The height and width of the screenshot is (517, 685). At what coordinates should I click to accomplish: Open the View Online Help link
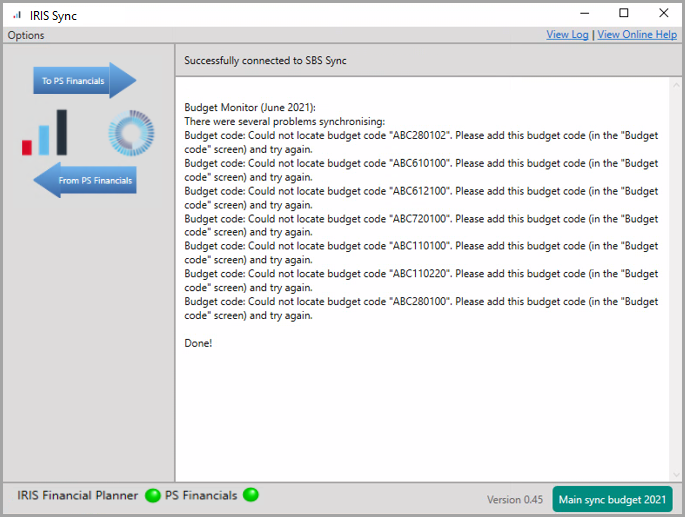[637, 35]
